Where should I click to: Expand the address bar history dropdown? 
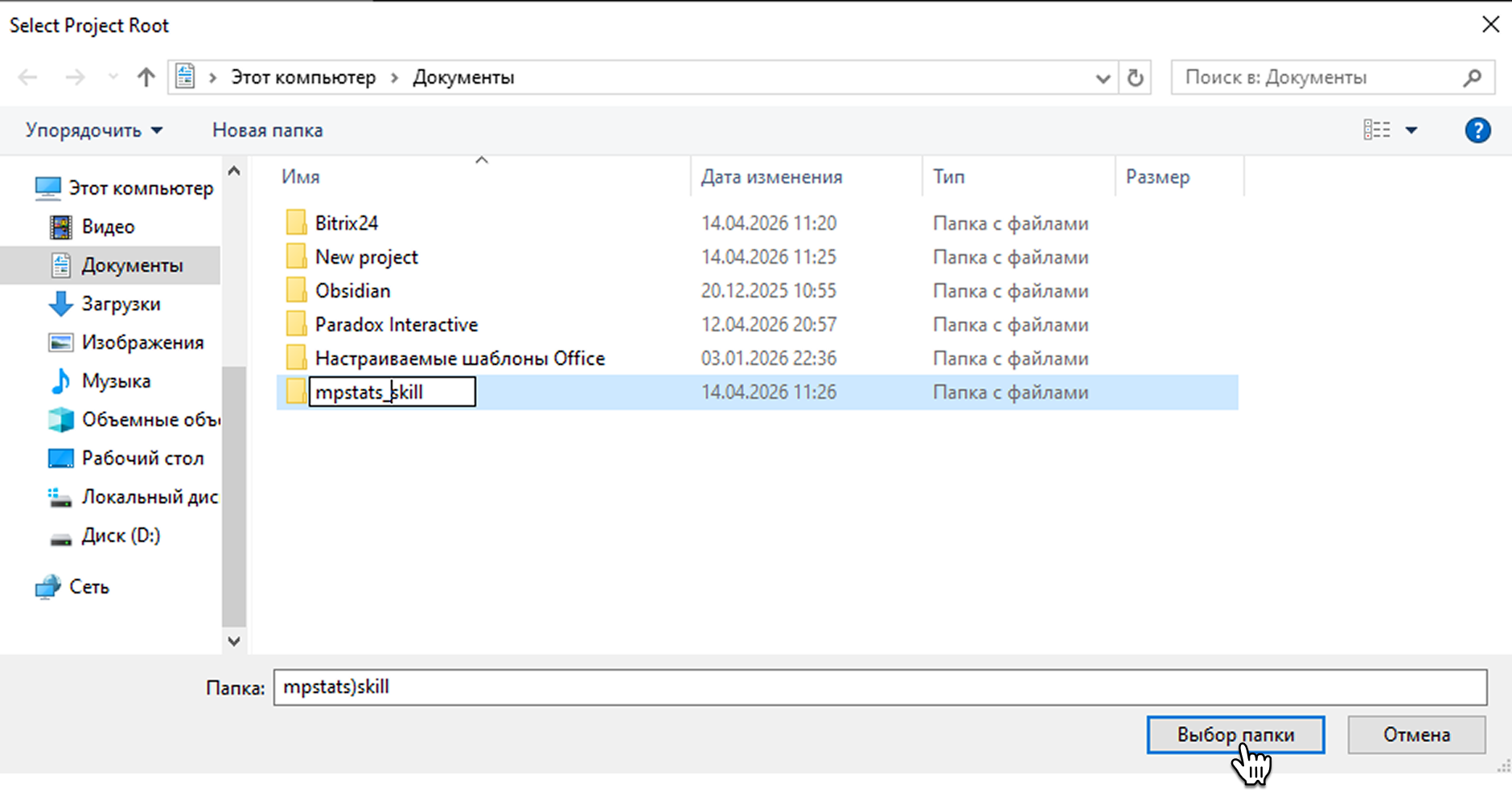pos(1103,78)
